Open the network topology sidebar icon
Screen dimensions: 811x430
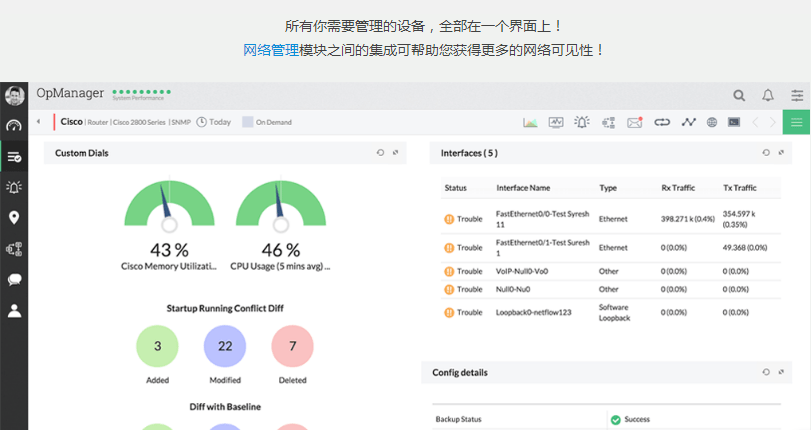[14, 249]
